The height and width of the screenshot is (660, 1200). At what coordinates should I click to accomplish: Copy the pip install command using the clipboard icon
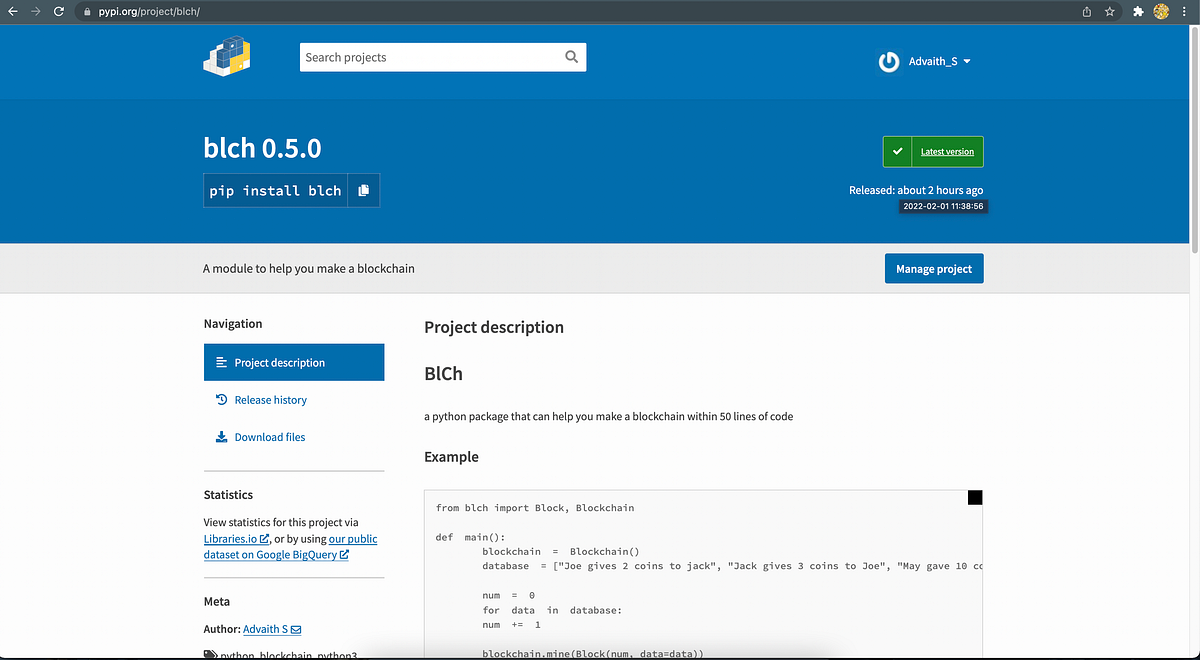[x=364, y=190]
